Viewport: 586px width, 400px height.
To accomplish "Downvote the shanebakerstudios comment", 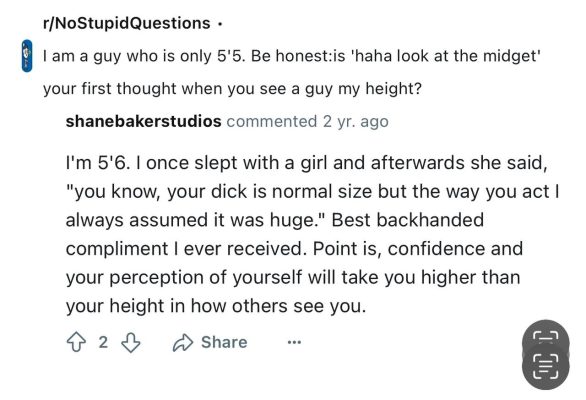I will 131,342.
